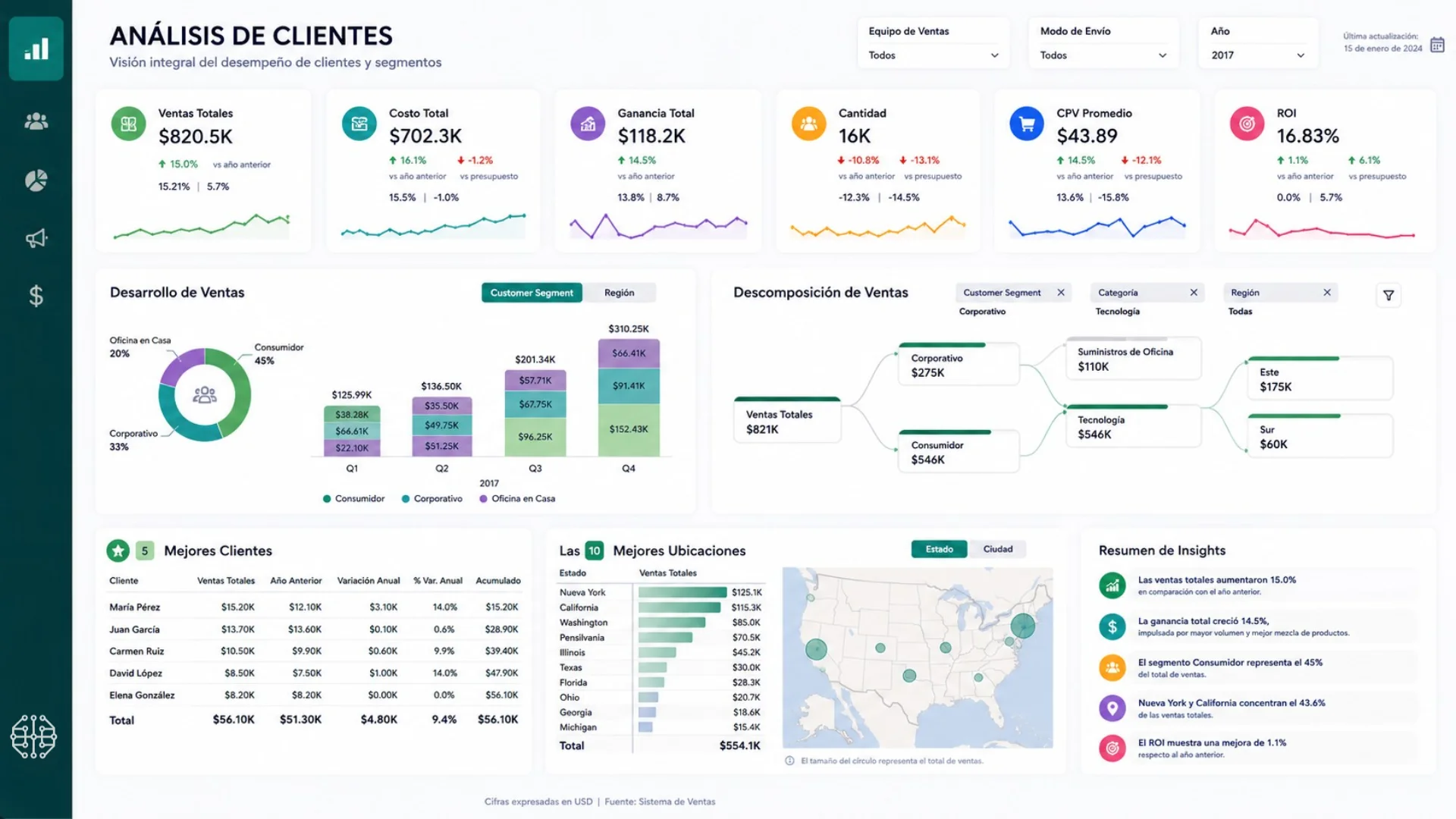Click the Costo Total teal card icon
The image size is (1456, 819).
359,124
